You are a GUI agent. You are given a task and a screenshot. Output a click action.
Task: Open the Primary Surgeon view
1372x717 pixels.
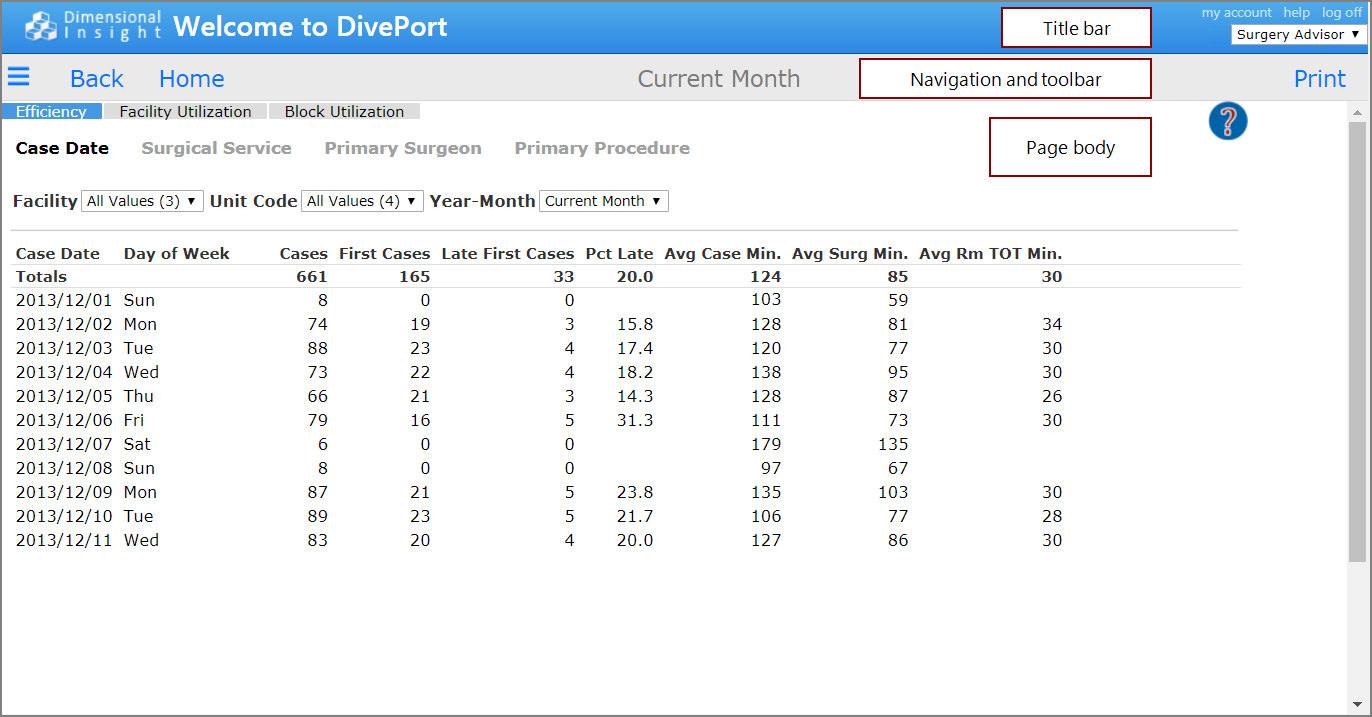[403, 148]
